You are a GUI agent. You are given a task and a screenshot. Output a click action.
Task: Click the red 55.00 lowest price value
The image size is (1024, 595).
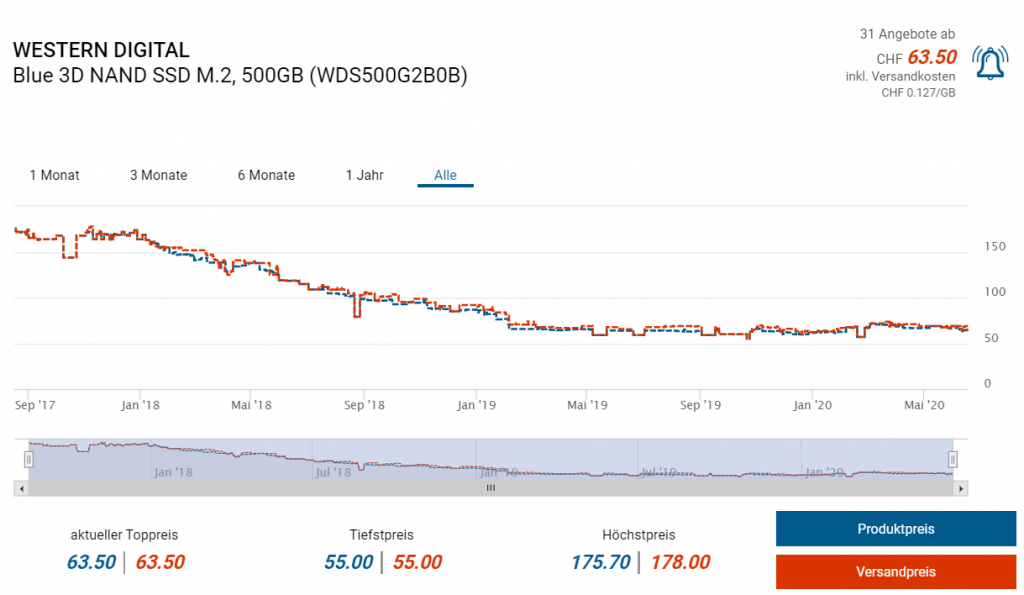tap(417, 562)
